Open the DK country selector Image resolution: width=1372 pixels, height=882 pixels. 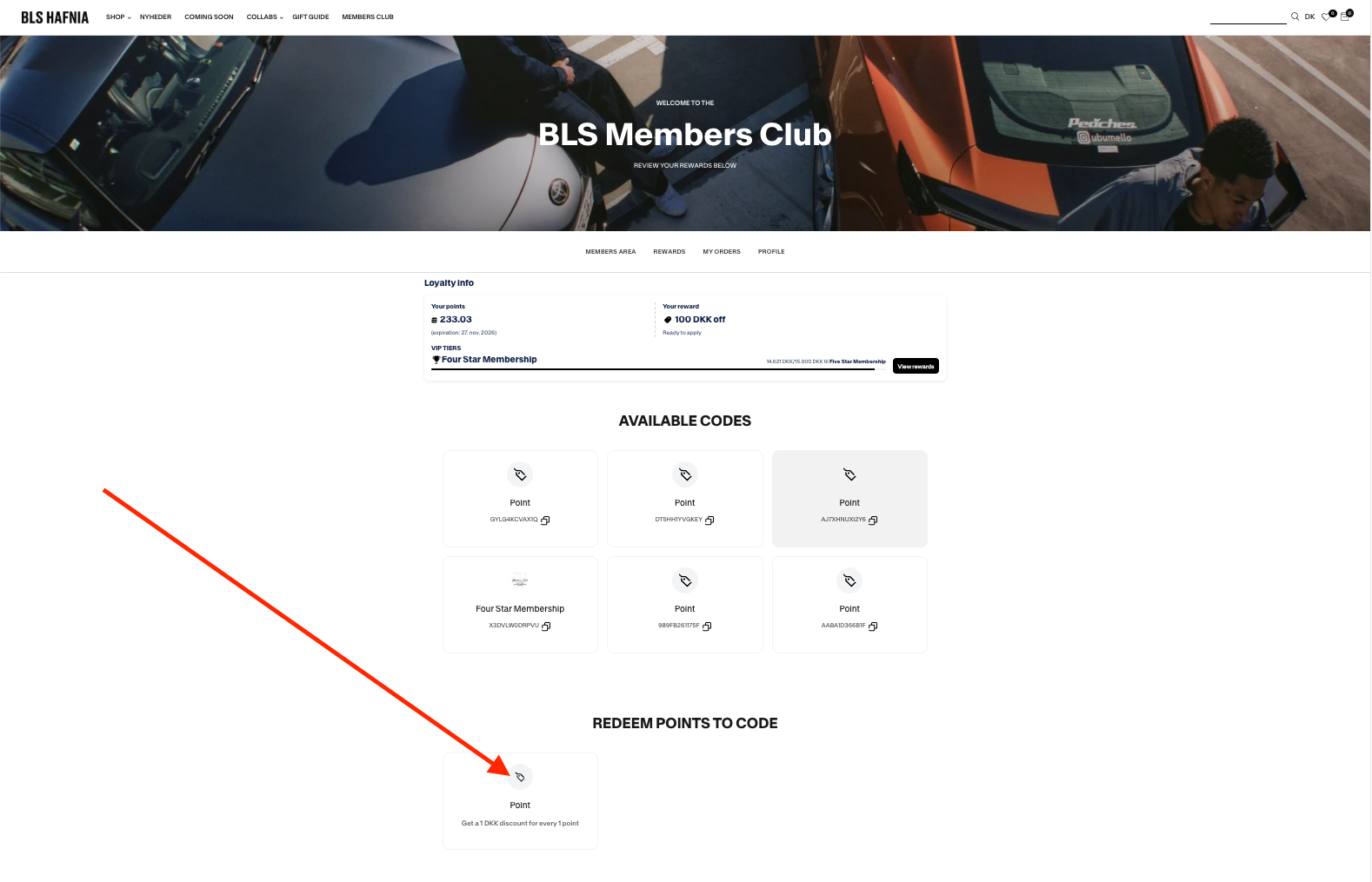click(1309, 17)
